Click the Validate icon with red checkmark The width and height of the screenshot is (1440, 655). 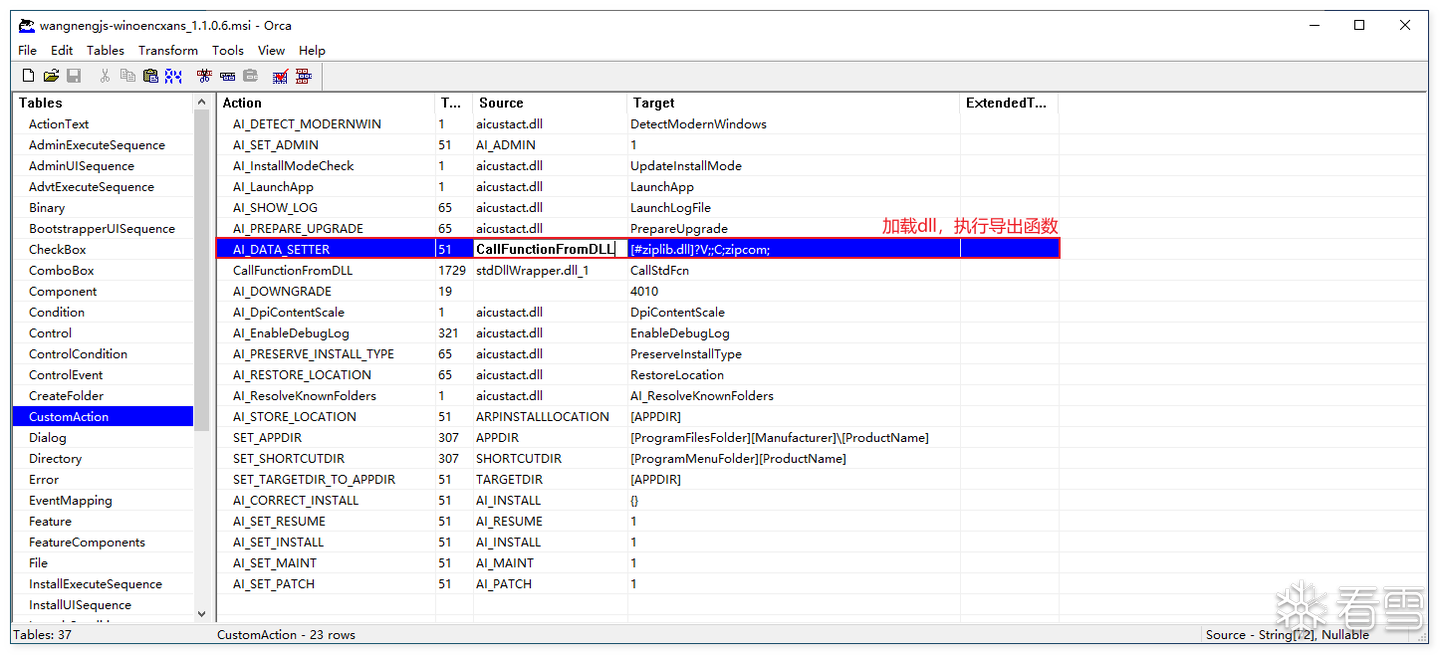281,76
